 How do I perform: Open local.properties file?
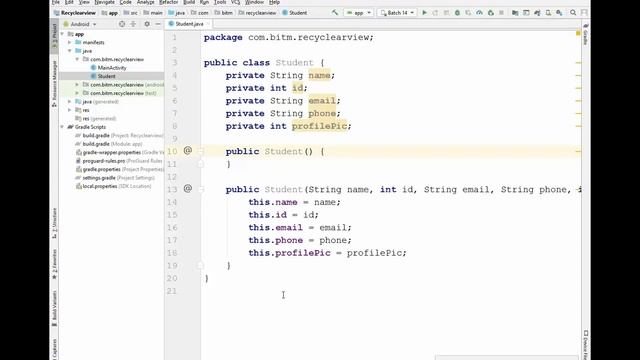pos(113,186)
